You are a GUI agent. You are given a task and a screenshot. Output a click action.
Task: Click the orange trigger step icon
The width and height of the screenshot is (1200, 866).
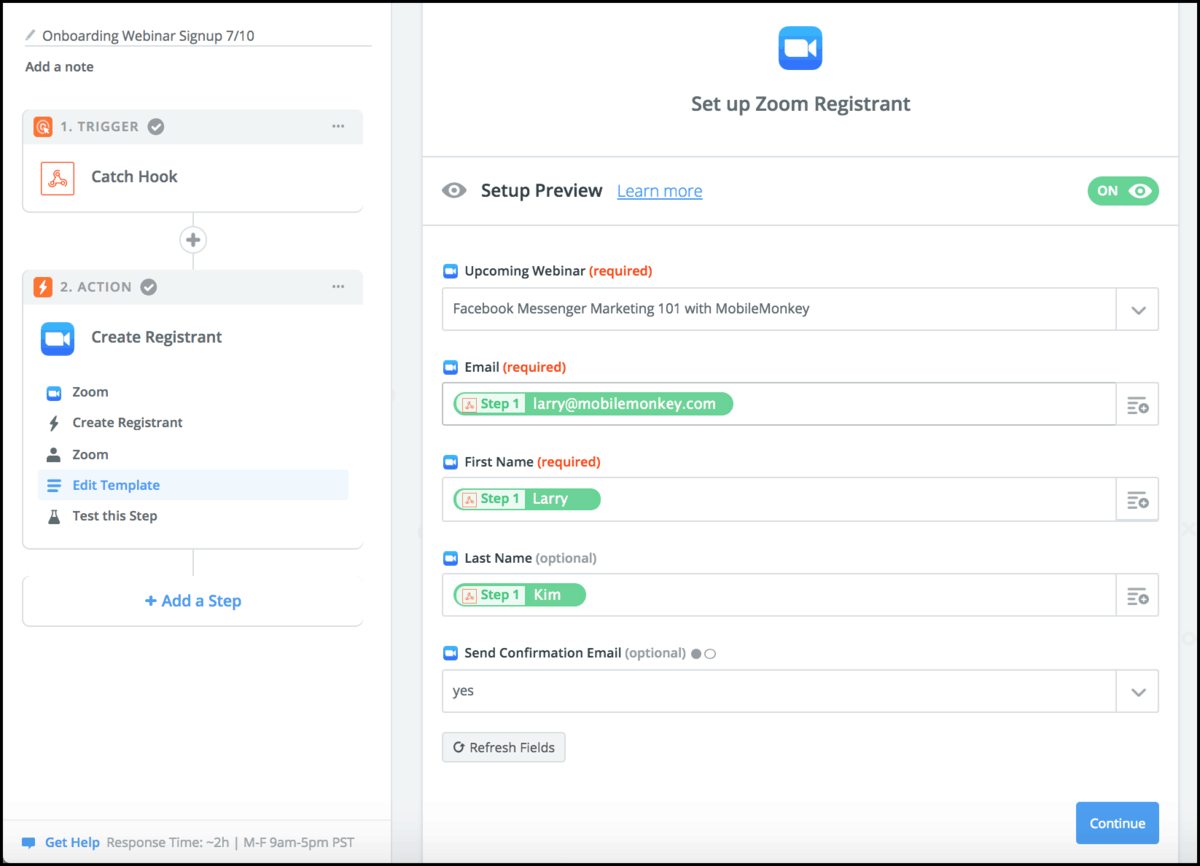(x=43, y=127)
